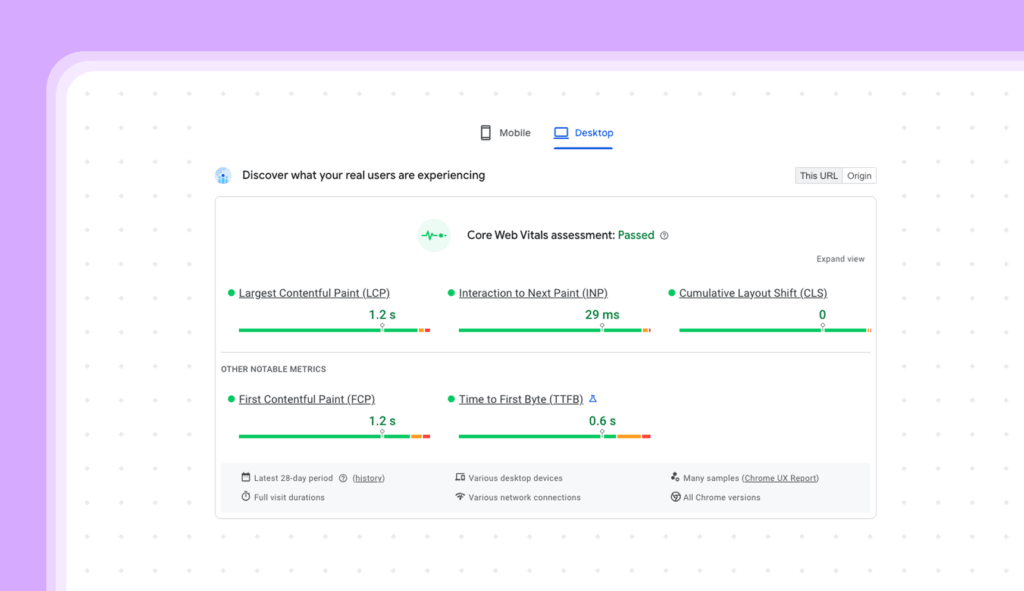Screen dimensions: 1024x591
Task: Open Largest Contentful Paint (LCP) link
Action: 314,293
